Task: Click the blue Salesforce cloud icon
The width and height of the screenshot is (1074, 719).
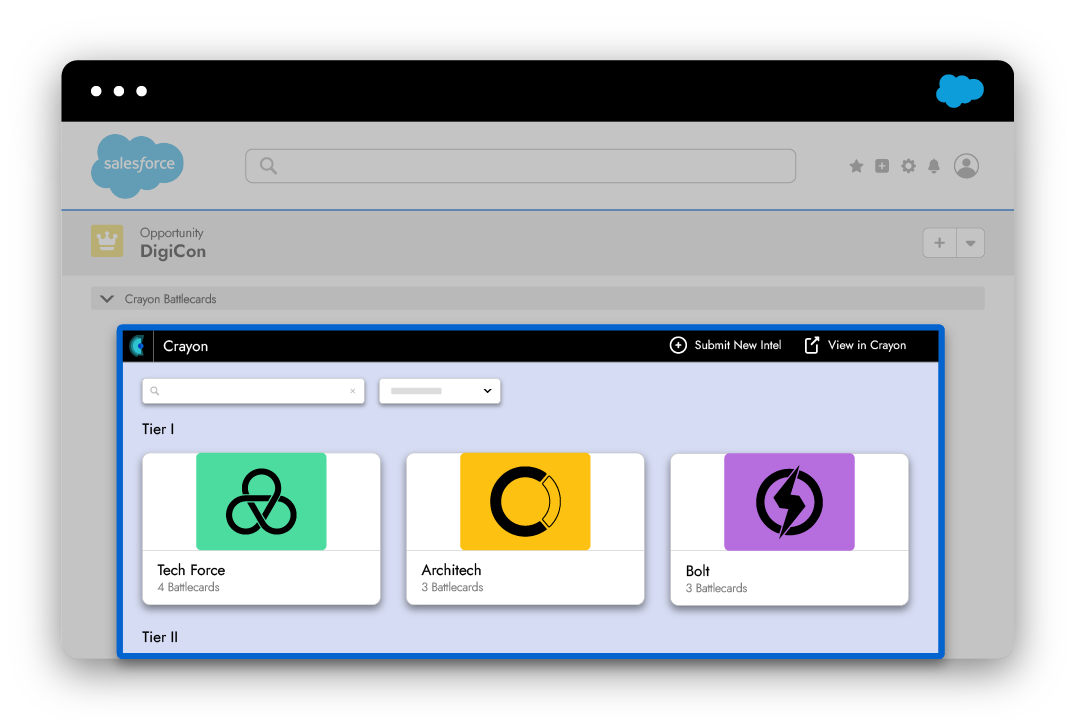Action: tap(959, 91)
